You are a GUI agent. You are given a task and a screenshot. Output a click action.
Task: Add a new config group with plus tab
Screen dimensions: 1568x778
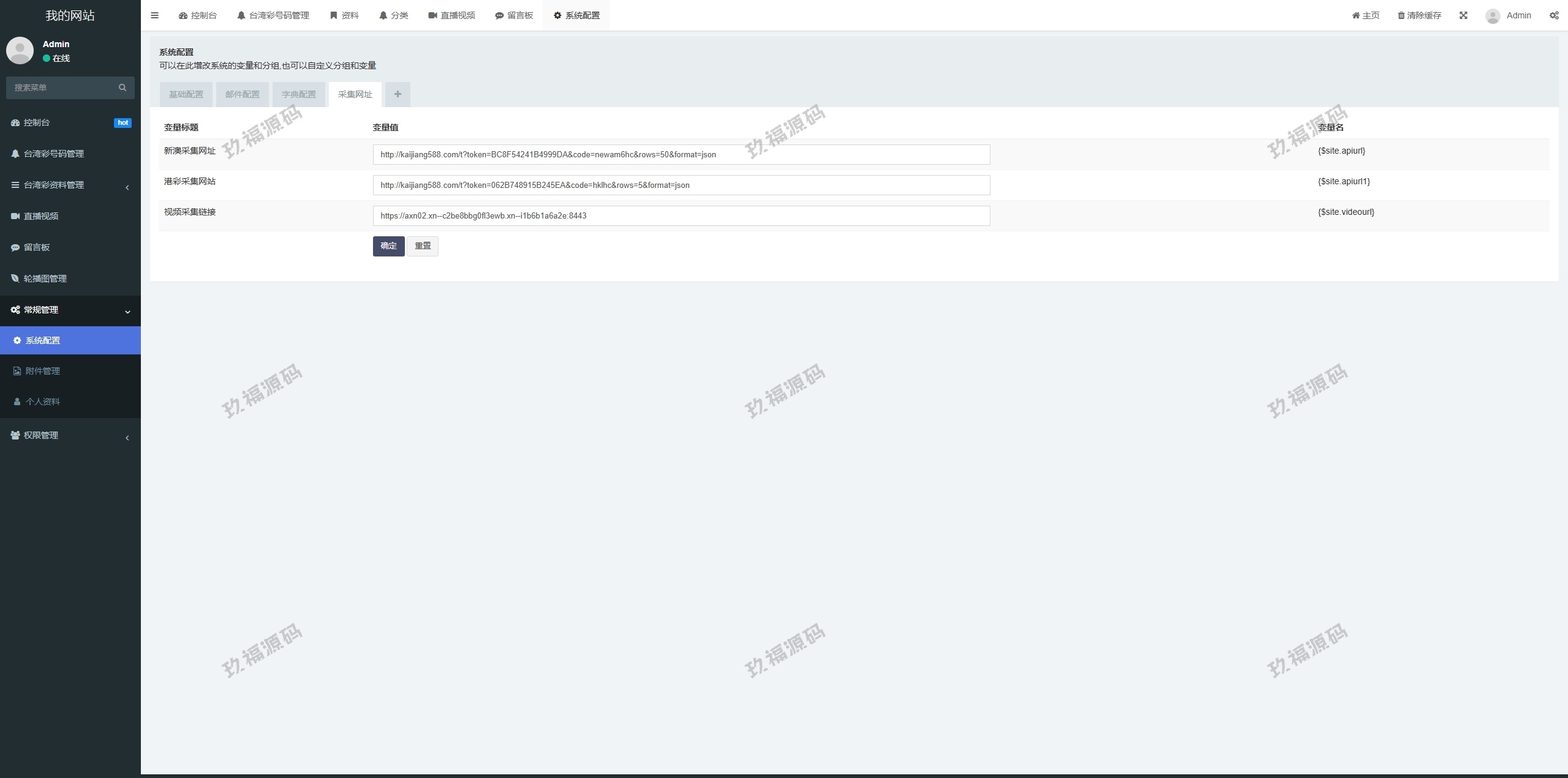[x=398, y=94]
